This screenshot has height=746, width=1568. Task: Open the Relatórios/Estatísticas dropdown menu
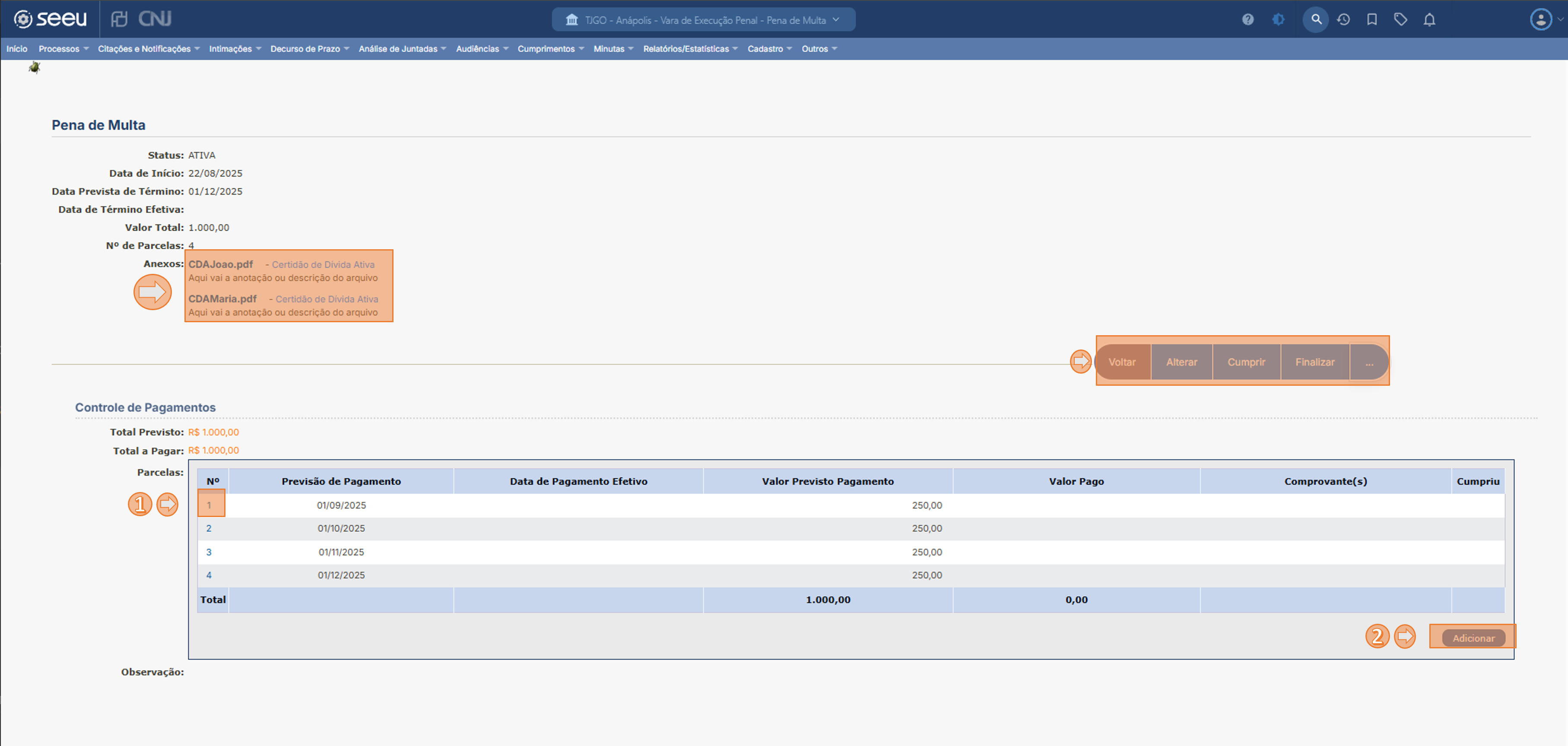click(690, 49)
